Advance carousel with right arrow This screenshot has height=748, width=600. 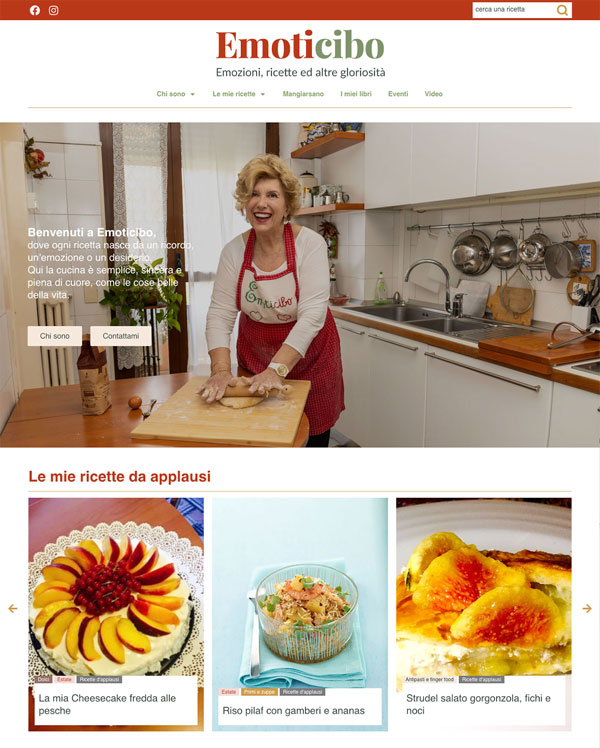coord(587,608)
